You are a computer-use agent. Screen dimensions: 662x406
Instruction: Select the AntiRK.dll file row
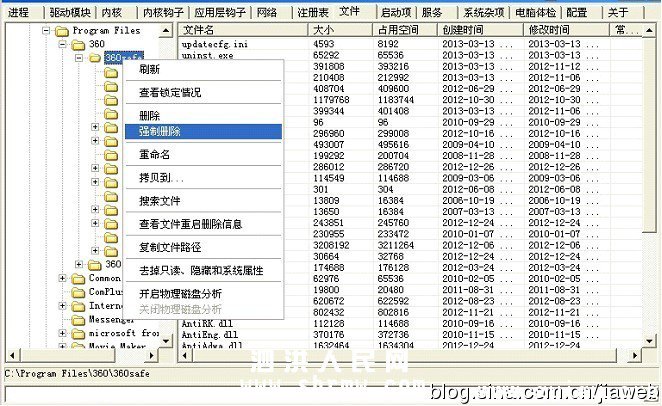pos(410,324)
